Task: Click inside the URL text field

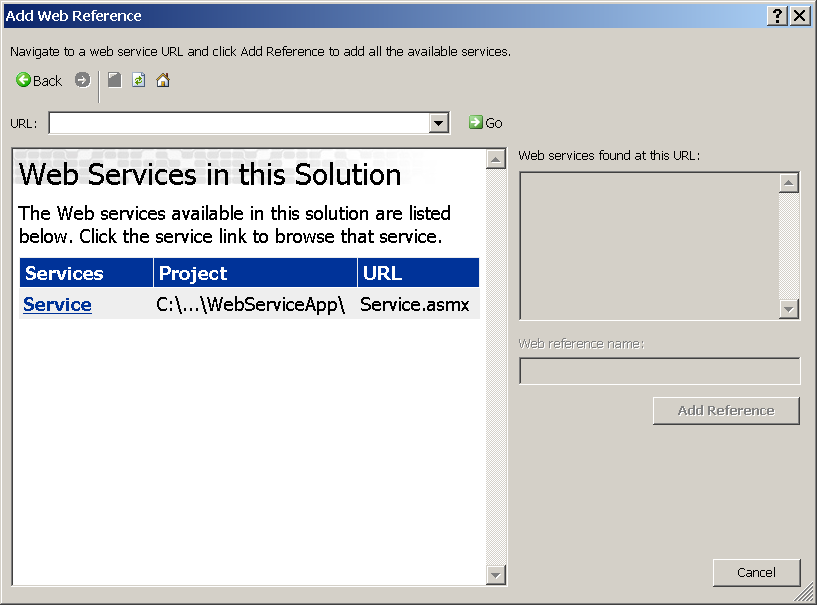Action: tap(238, 123)
